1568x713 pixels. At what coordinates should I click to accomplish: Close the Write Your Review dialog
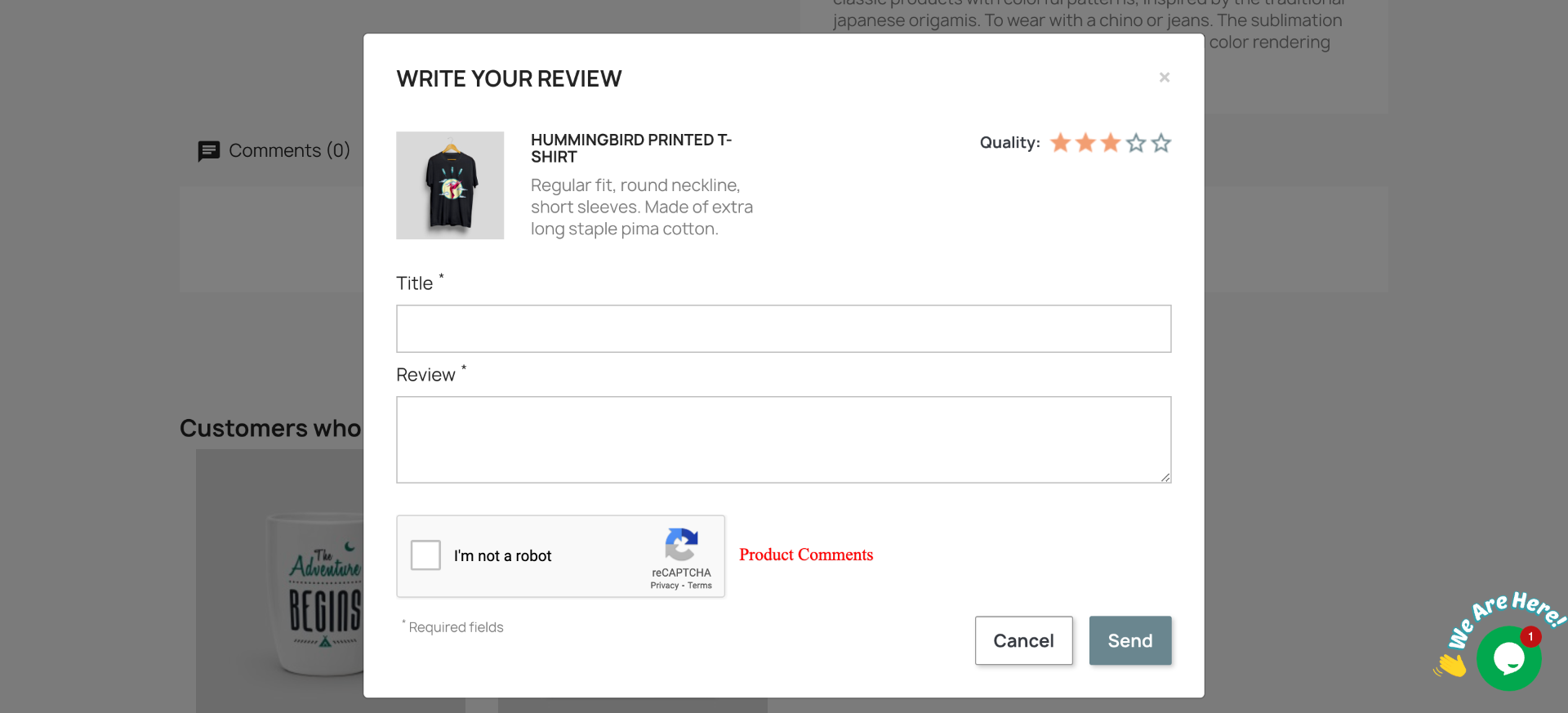click(x=1165, y=78)
